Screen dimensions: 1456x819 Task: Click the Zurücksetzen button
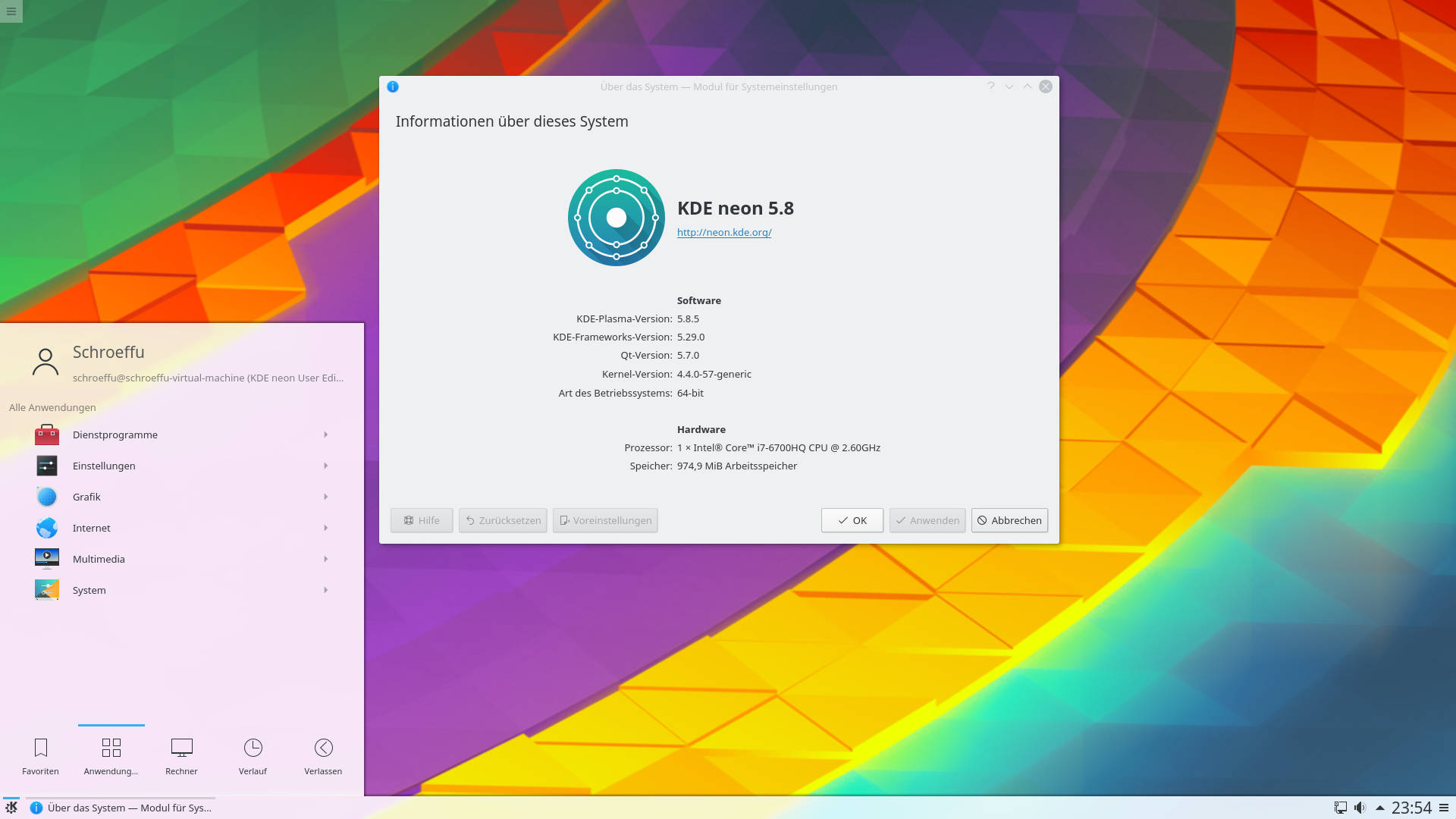503,520
